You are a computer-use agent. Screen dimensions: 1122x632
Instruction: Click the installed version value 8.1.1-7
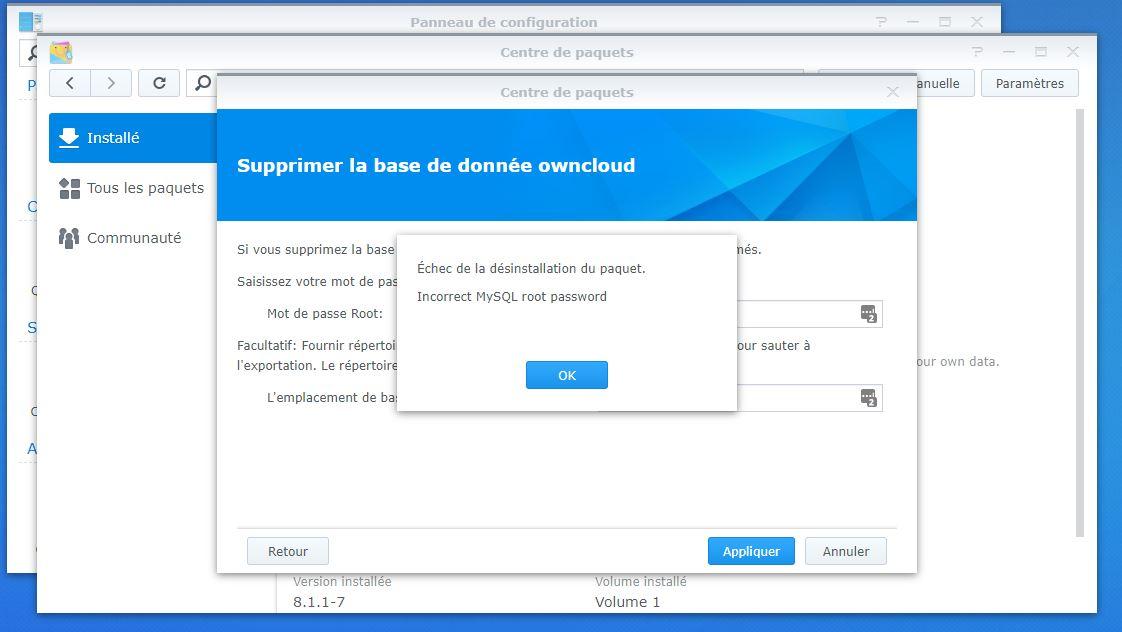318,602
